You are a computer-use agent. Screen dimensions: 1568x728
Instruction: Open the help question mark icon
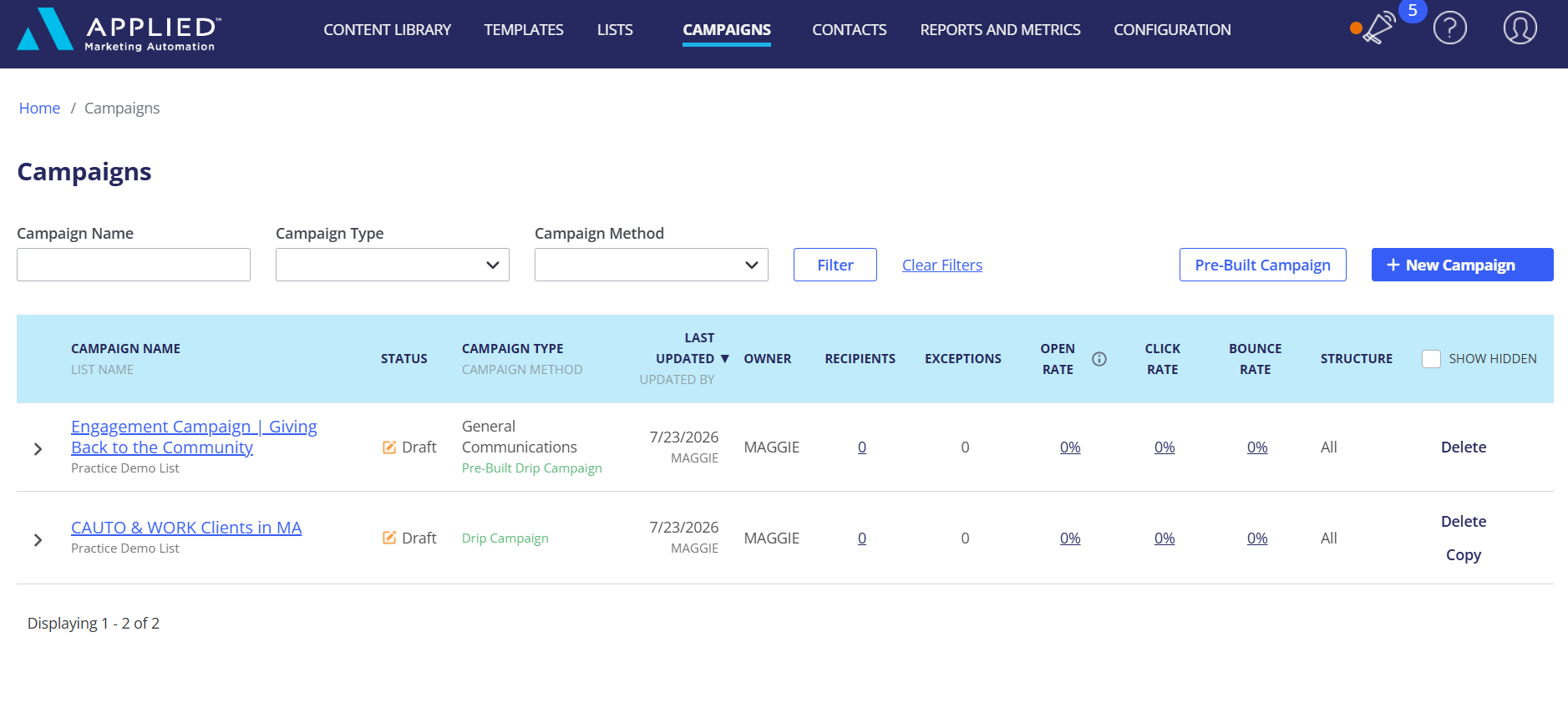[x=1450, y=28]
